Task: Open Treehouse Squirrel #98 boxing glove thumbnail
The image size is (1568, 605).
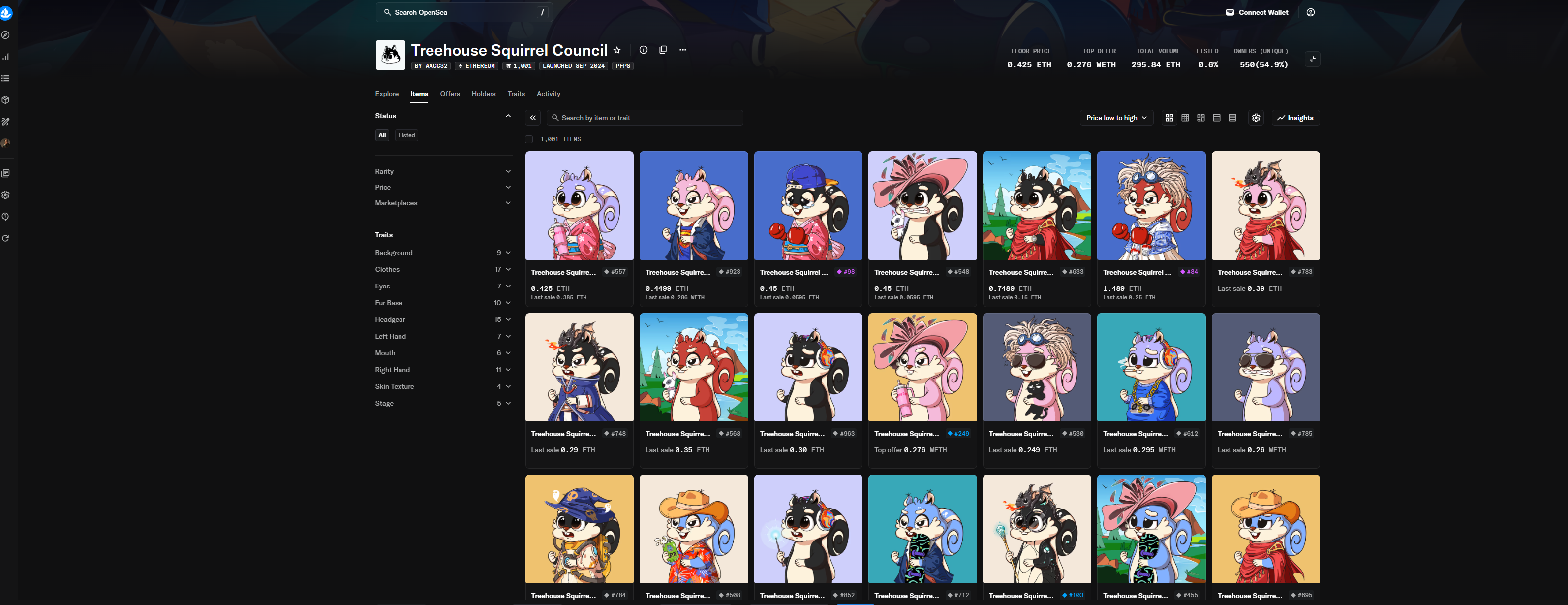Action: (x=808, y=205)
